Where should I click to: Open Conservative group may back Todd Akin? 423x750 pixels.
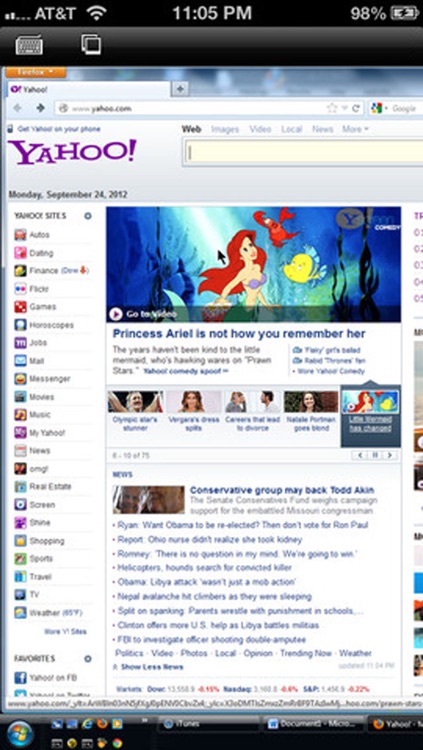pyautogui.click(x=282, y=490)
